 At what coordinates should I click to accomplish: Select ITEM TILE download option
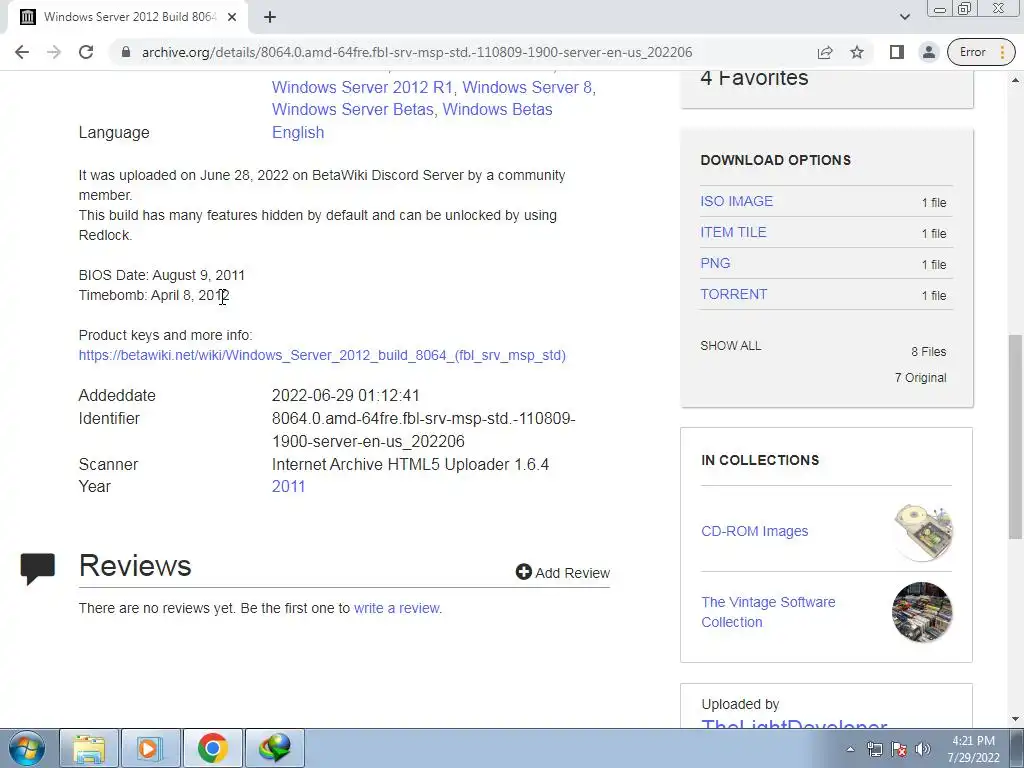click(x=733, y=232)
